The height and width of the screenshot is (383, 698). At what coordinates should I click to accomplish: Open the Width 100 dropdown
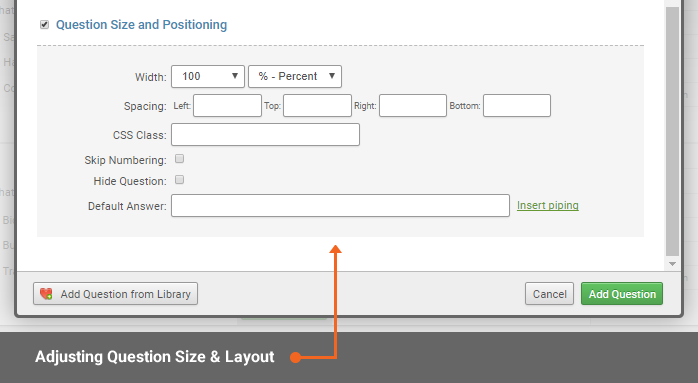pyautogui.click(x=208, y=76)
